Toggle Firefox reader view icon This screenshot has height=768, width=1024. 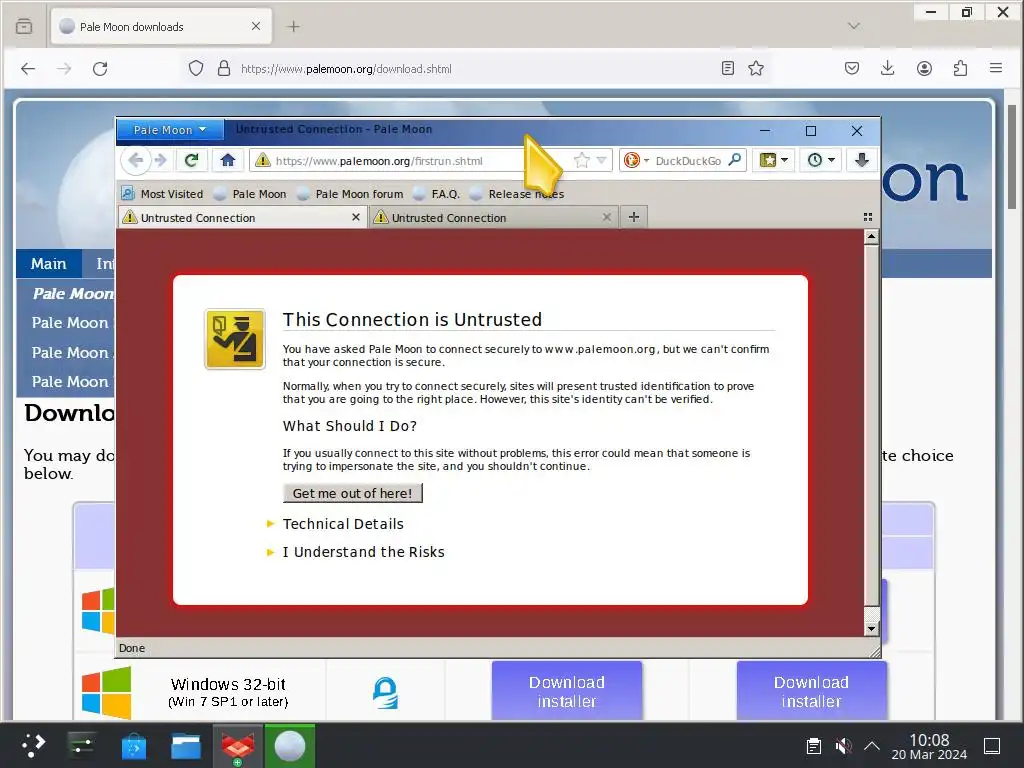tap(728, 68)
